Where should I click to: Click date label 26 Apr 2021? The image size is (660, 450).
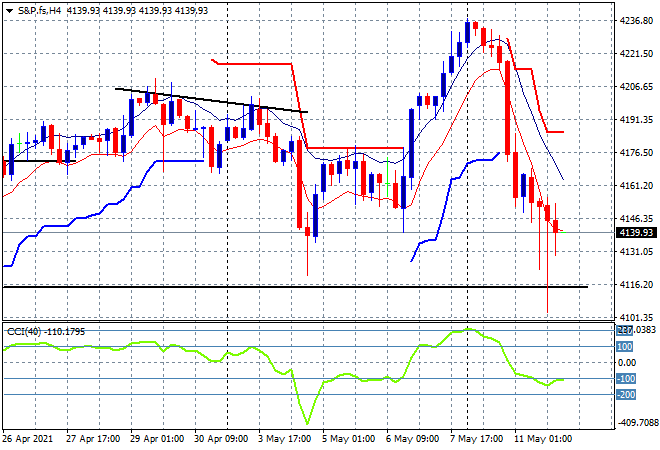28,439
